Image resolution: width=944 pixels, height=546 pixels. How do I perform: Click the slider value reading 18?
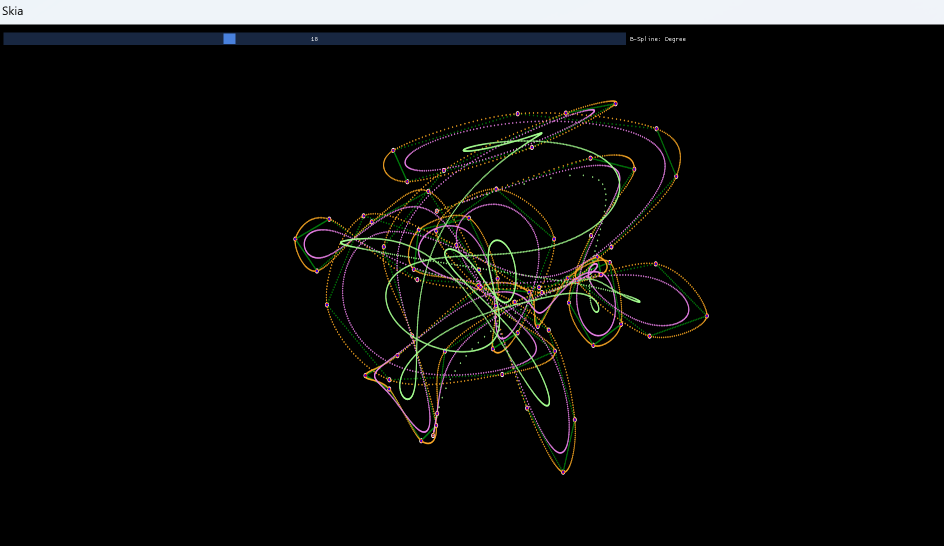click(314, 39)
